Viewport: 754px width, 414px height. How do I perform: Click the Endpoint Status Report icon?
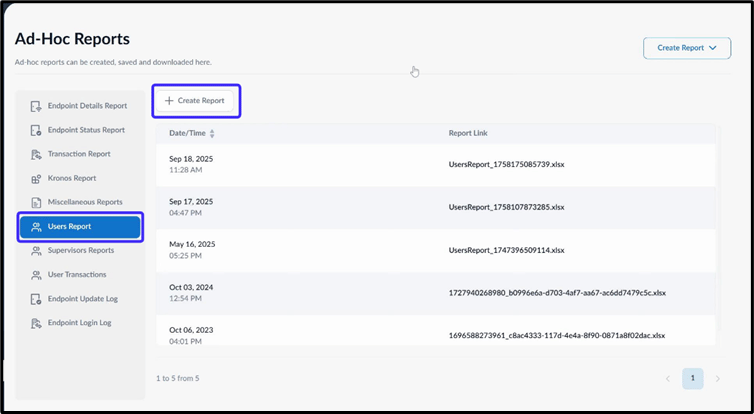pyautogui.click(x=36, y=130)
